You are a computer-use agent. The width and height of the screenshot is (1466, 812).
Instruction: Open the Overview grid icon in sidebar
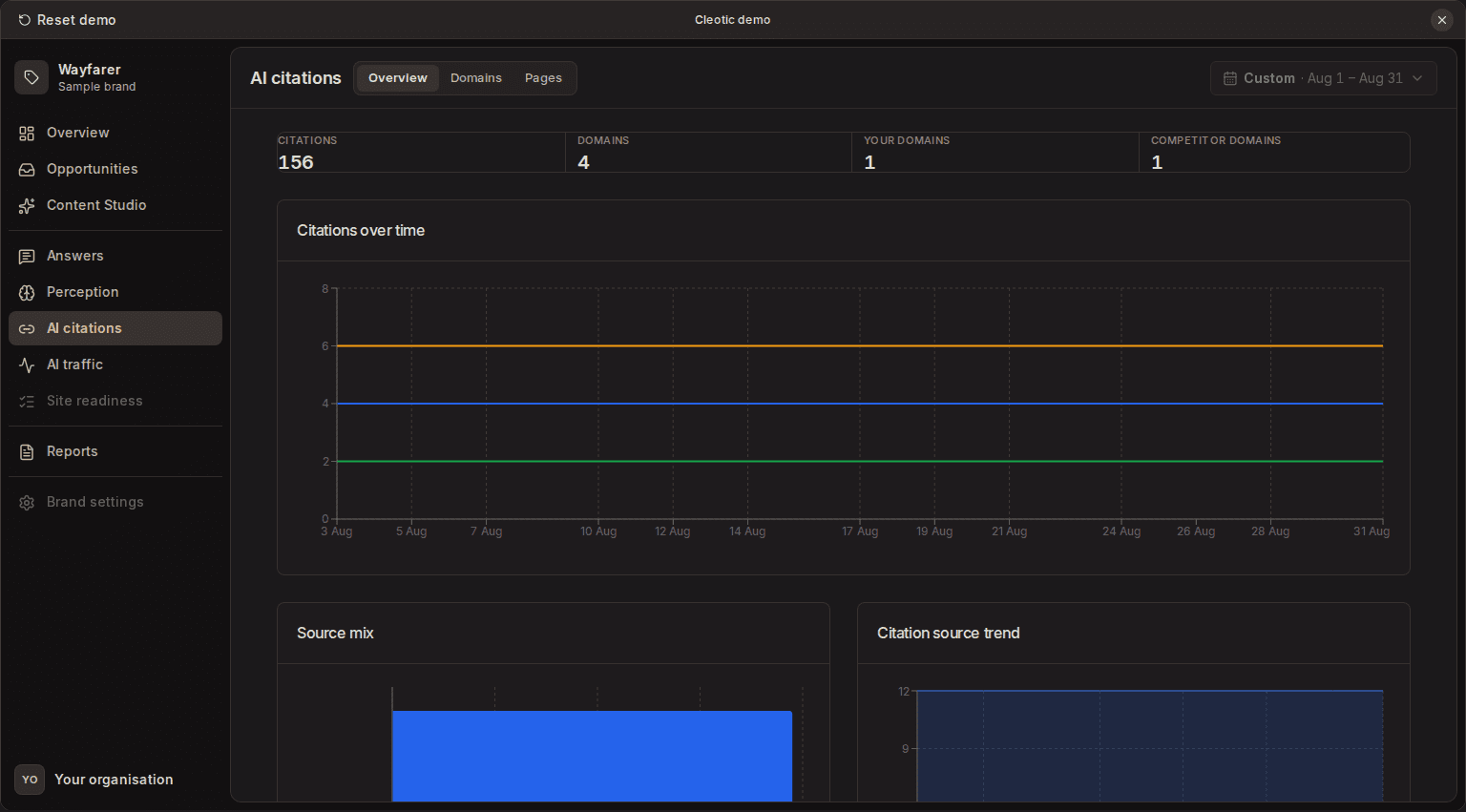pos(27,134)
